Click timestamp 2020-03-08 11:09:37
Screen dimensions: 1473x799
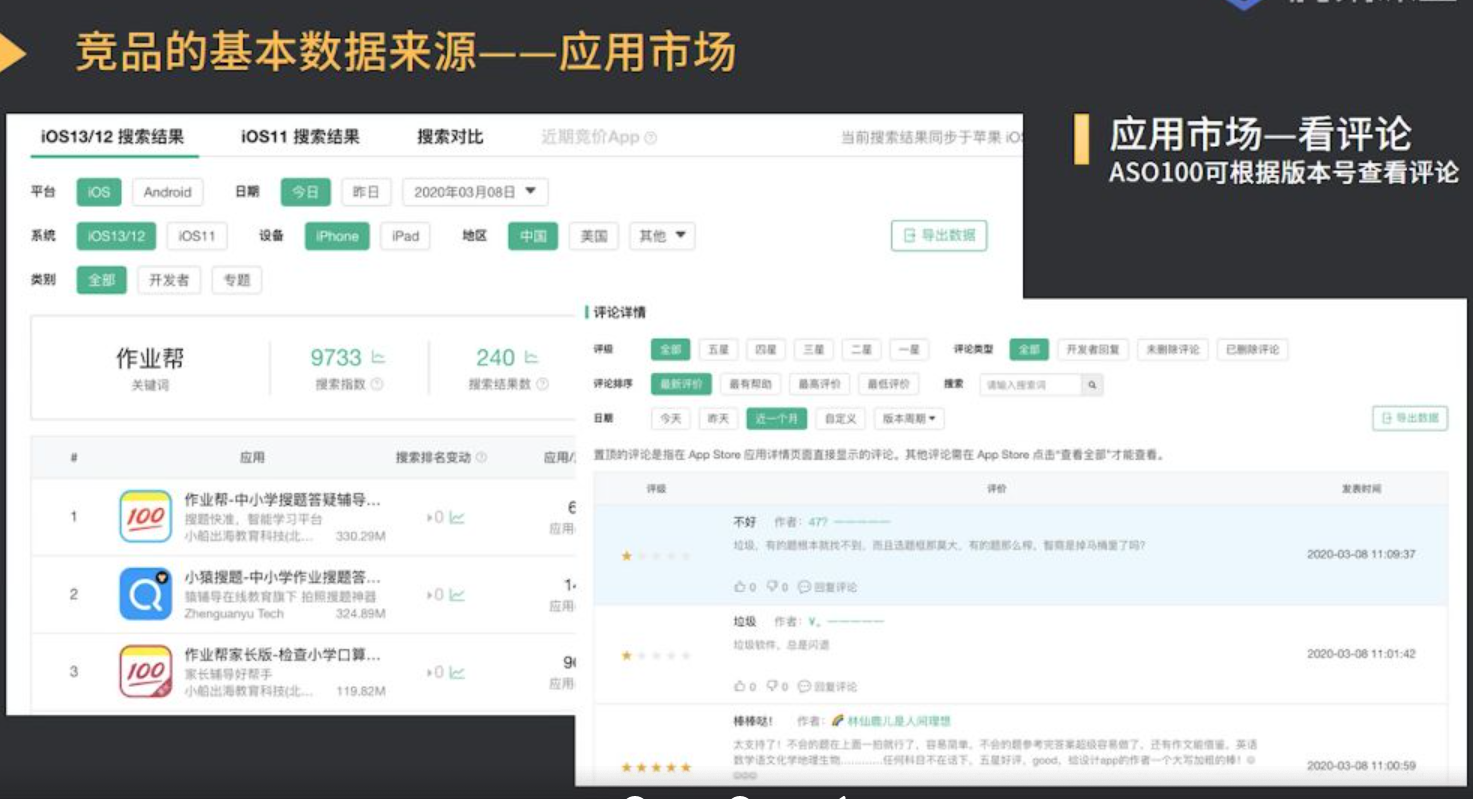tap(1361, 553)
